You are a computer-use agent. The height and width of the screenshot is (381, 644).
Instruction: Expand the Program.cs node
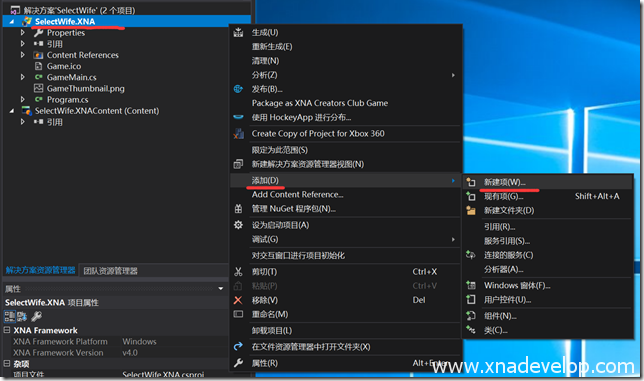pyautogui.click(x=23, y=99)
